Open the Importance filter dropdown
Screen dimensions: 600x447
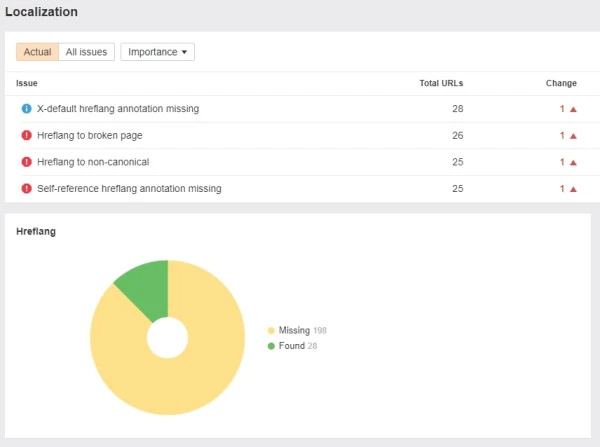[157, 52]
